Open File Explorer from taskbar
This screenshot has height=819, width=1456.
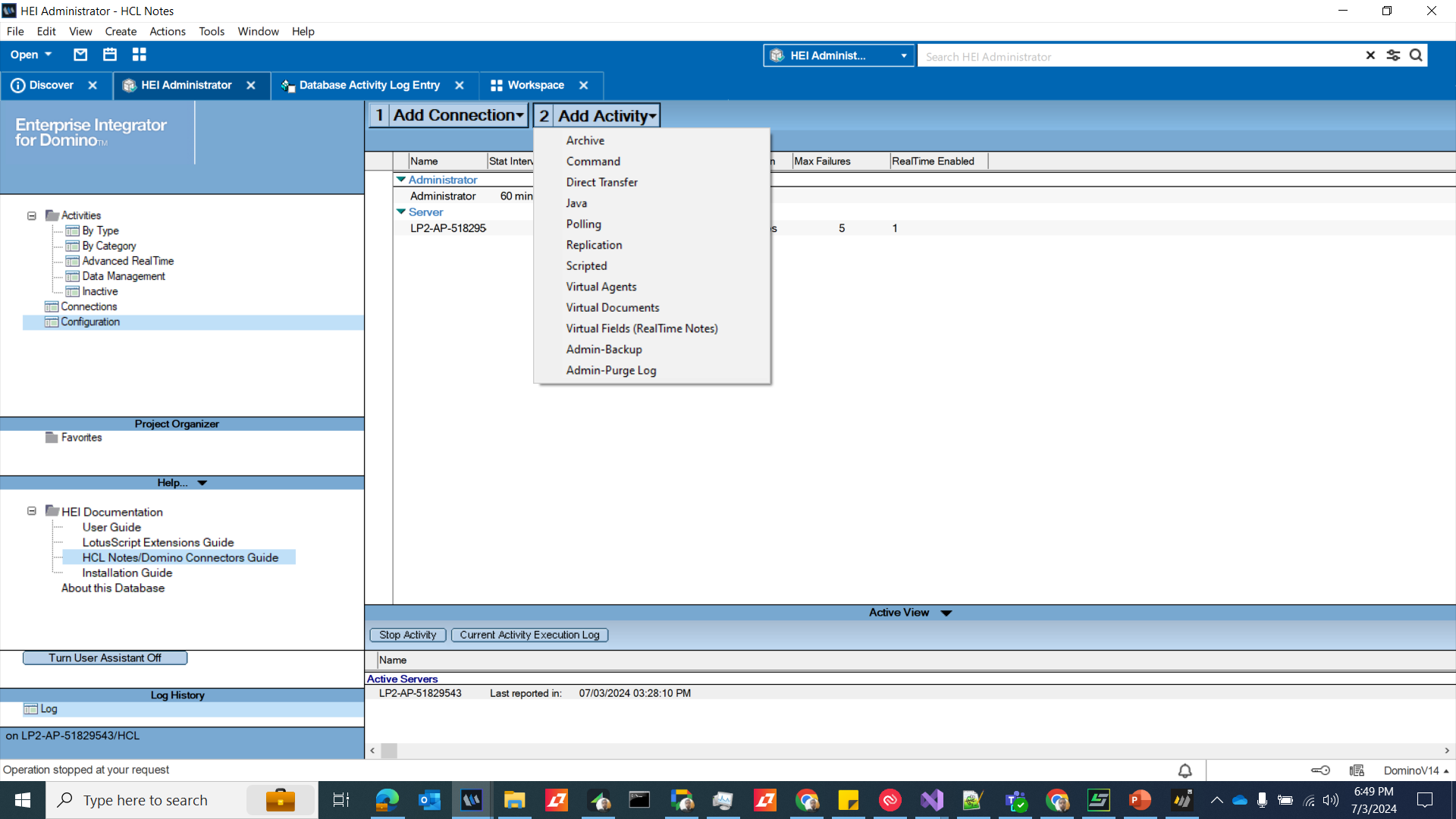click(514, 800)
